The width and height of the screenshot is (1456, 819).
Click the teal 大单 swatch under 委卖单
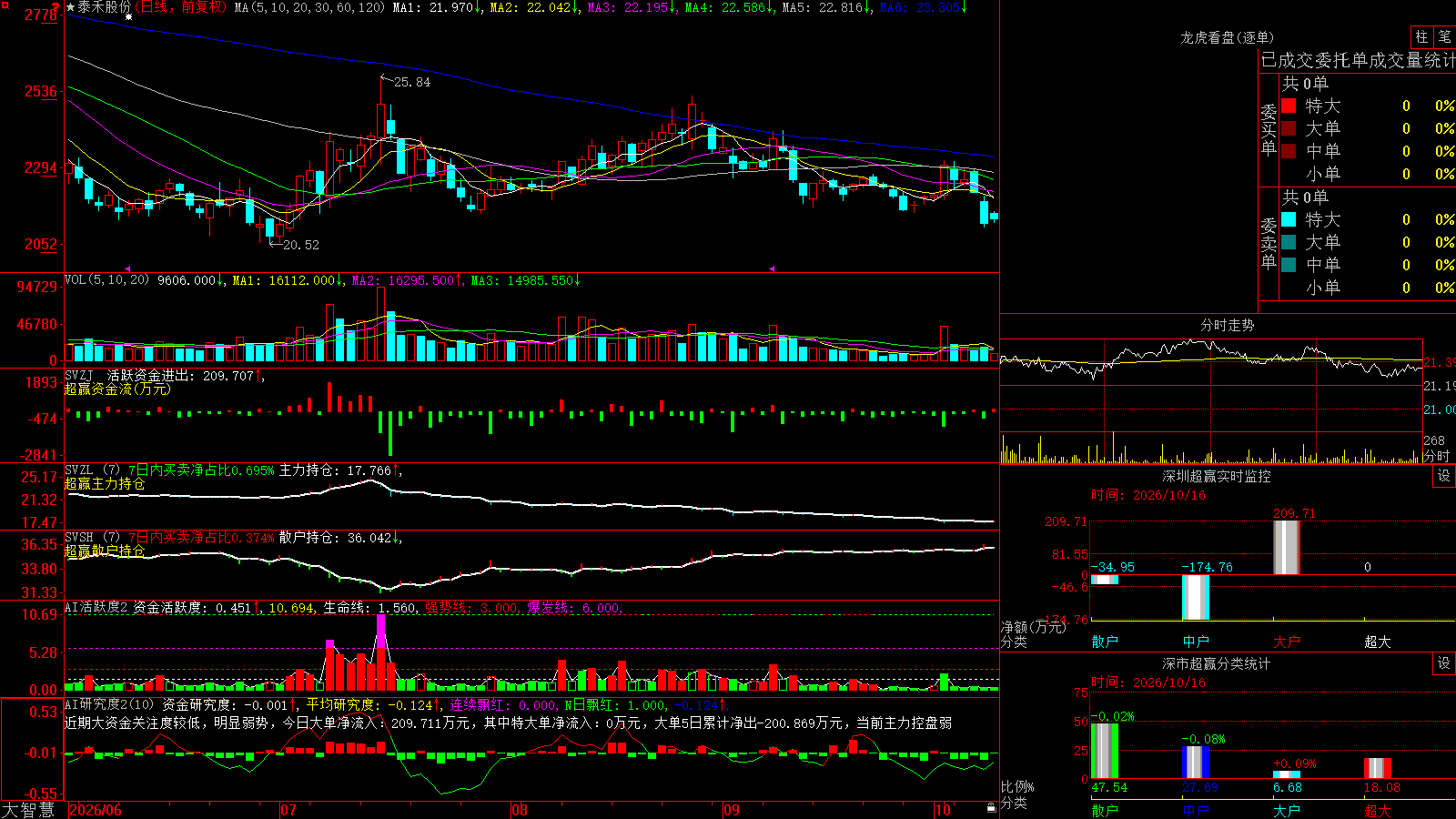tap(1289, 242)
